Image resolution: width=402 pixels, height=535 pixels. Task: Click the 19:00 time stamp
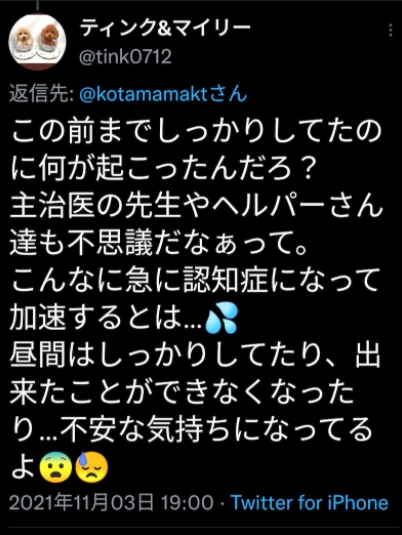187,503
